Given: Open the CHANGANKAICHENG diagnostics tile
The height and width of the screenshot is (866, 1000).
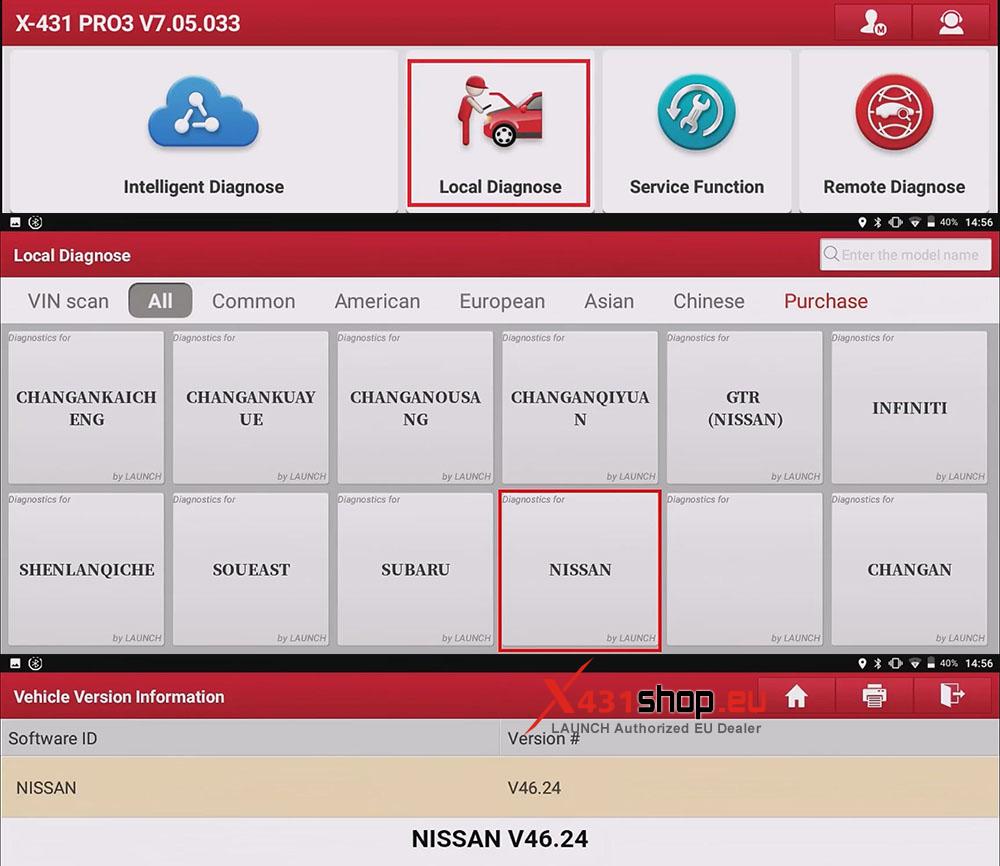Looking at the screenshot, I should 86,407.
